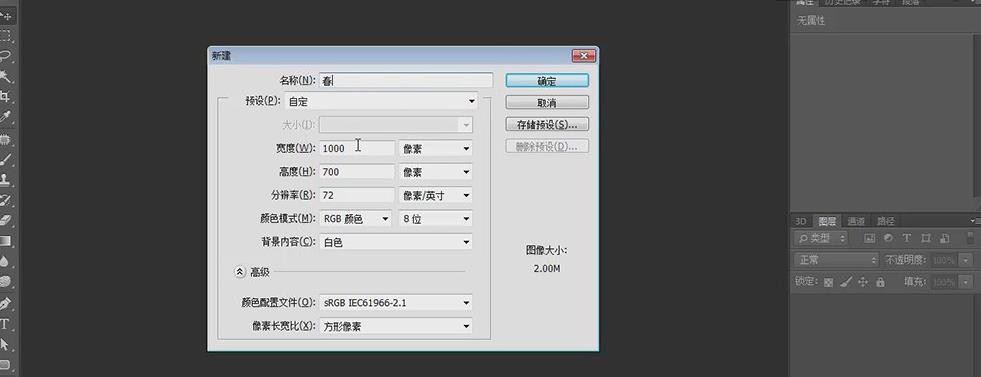Collapse the 高级 advanced section

[x=240, y=272]
